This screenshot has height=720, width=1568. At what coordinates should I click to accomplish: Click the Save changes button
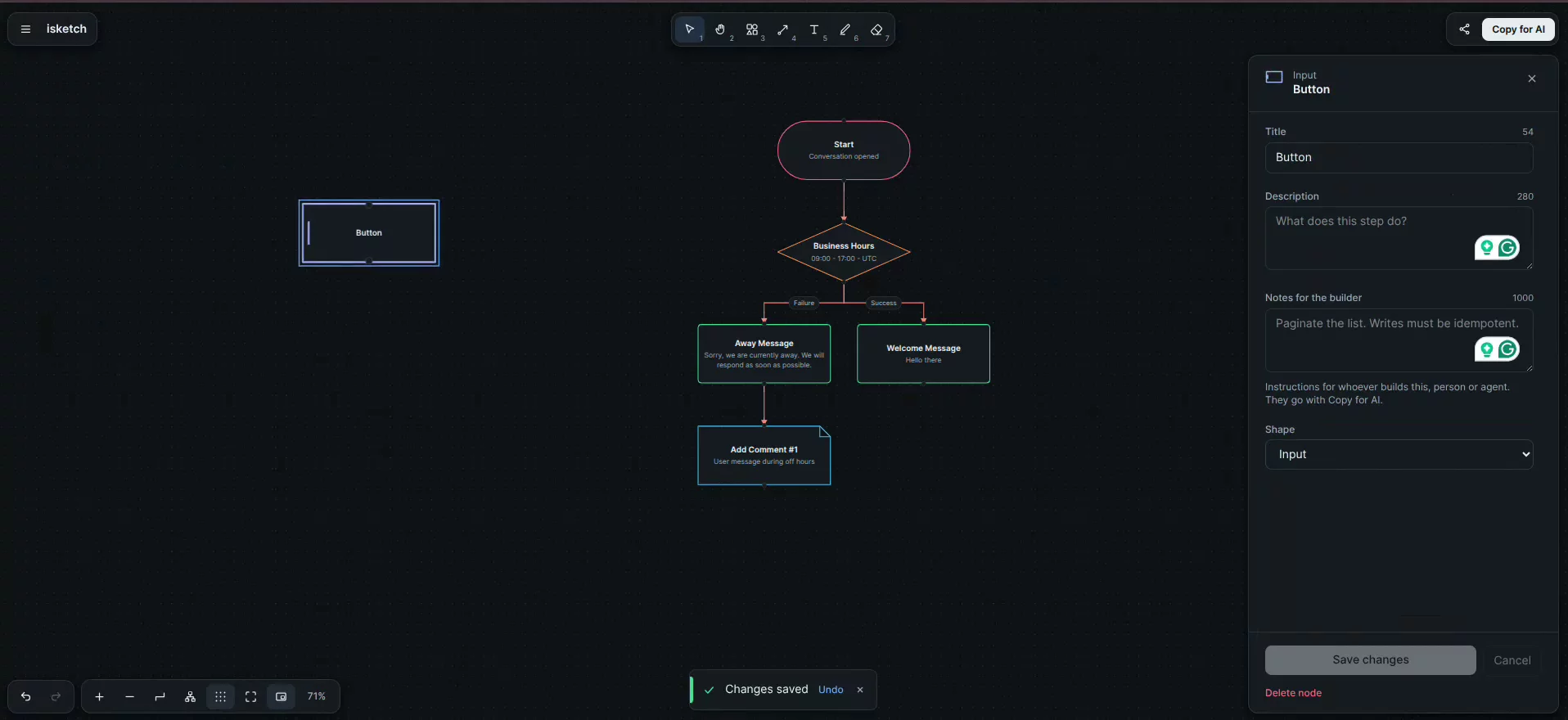click(1370, 660)
